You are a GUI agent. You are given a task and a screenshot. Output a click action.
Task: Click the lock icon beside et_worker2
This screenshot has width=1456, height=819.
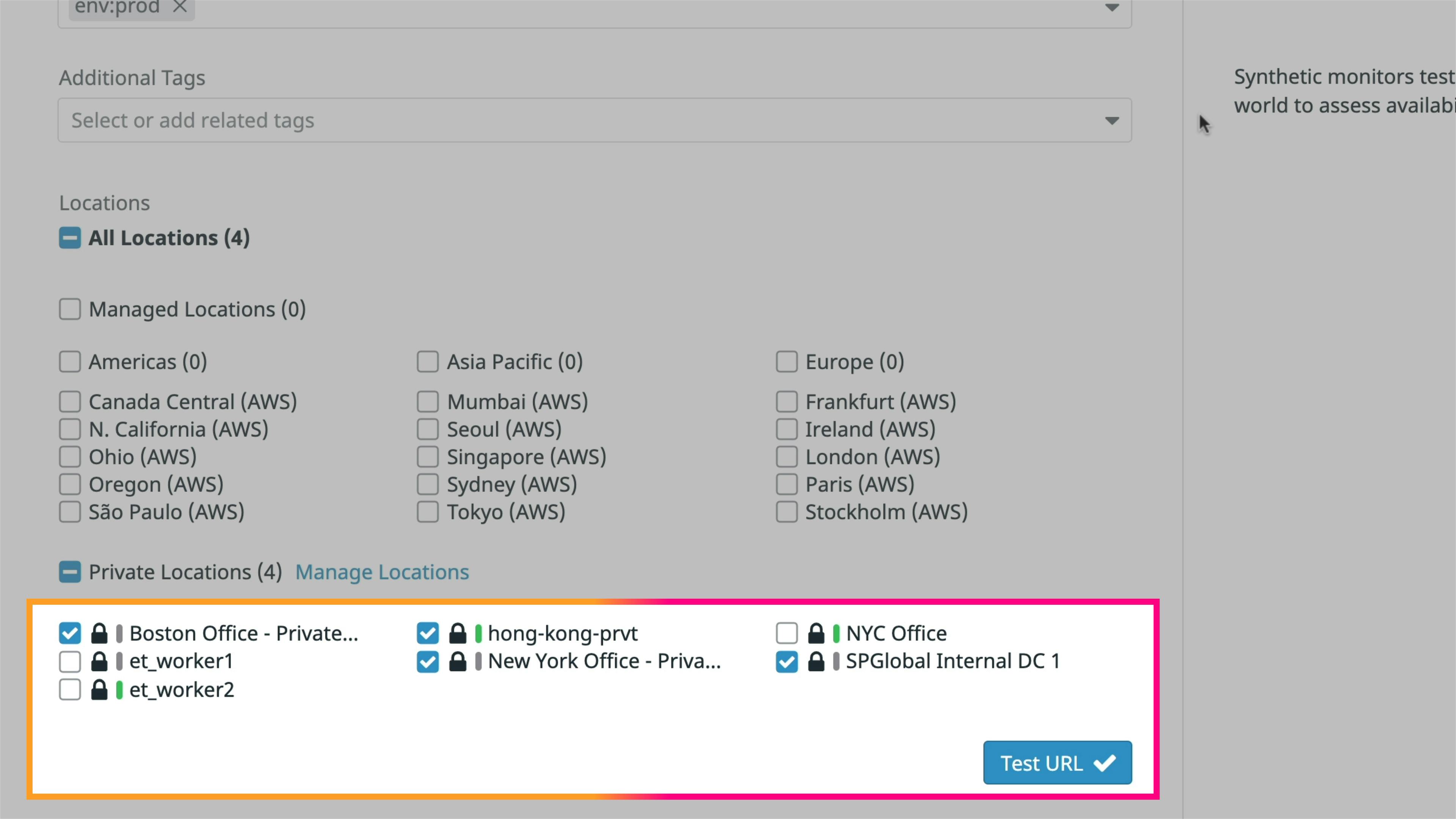(x=99, y=690)
